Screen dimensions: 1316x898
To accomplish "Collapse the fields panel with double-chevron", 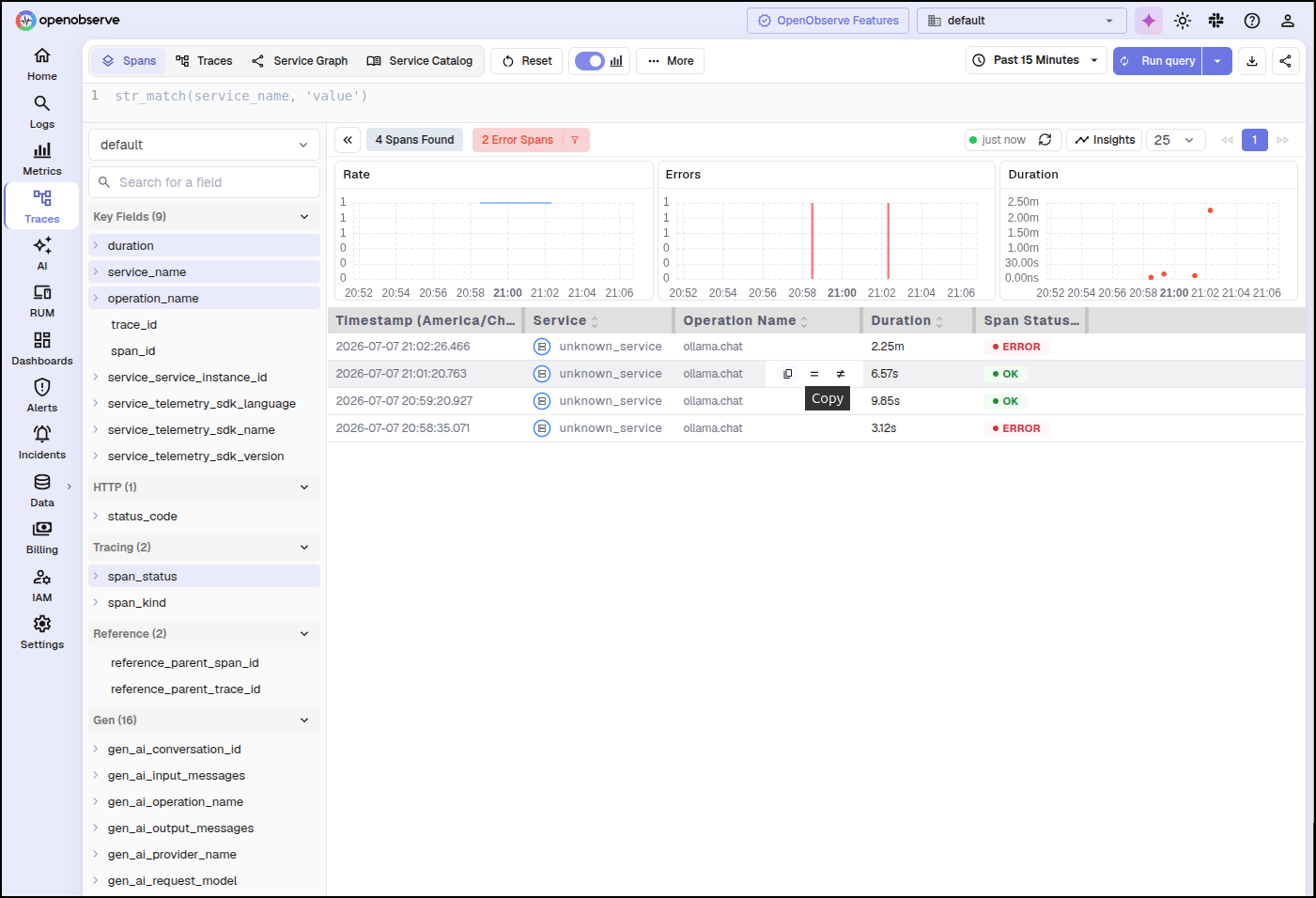I will tap(348, 140).
